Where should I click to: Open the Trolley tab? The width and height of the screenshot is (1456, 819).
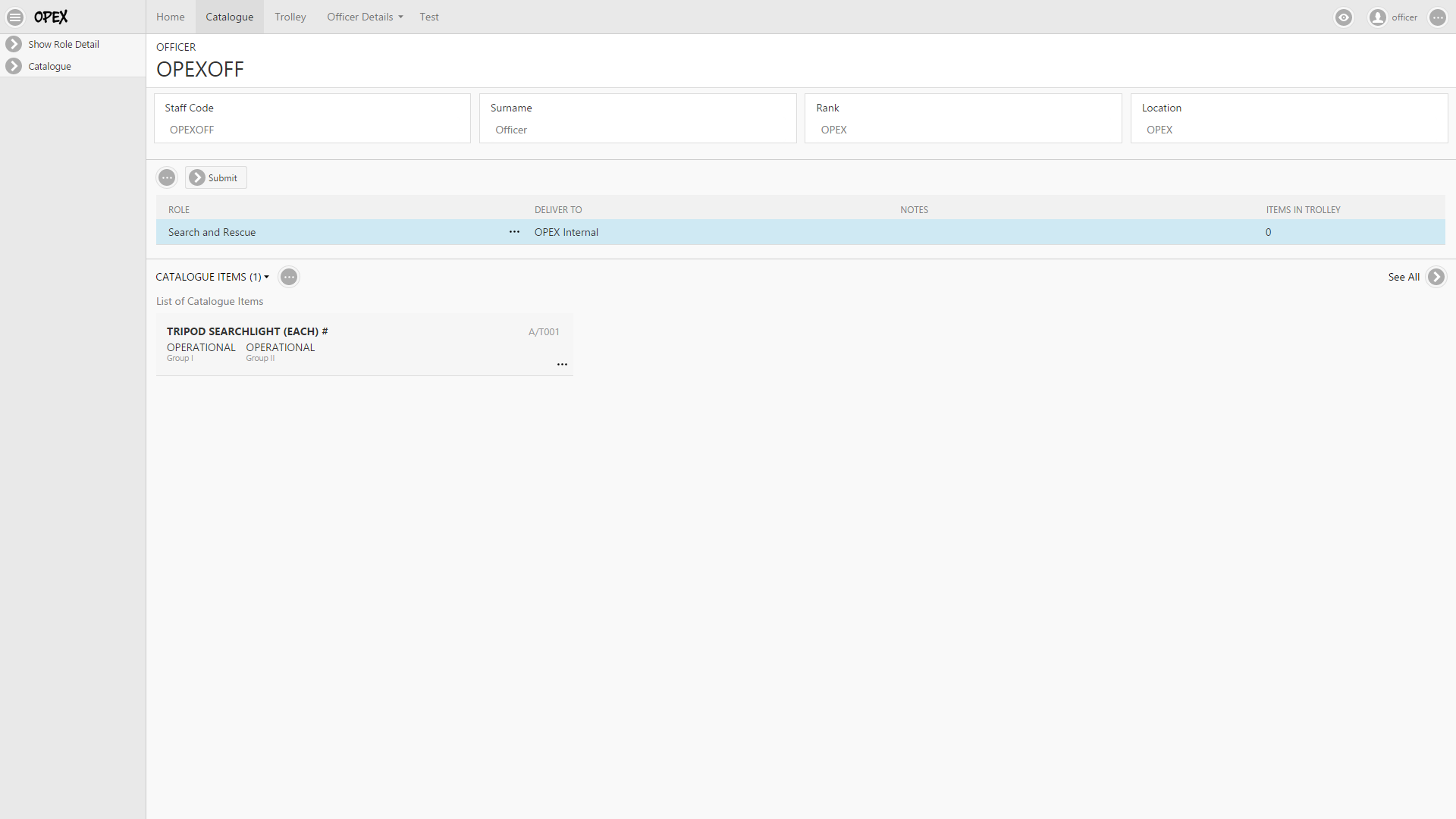coord(290,17)
